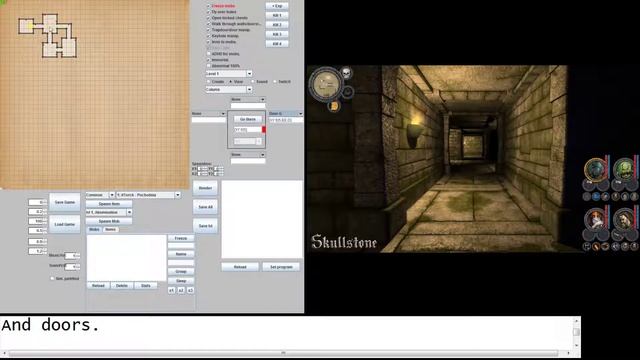Click the Group button in mob controls

(x=181, y=271)
